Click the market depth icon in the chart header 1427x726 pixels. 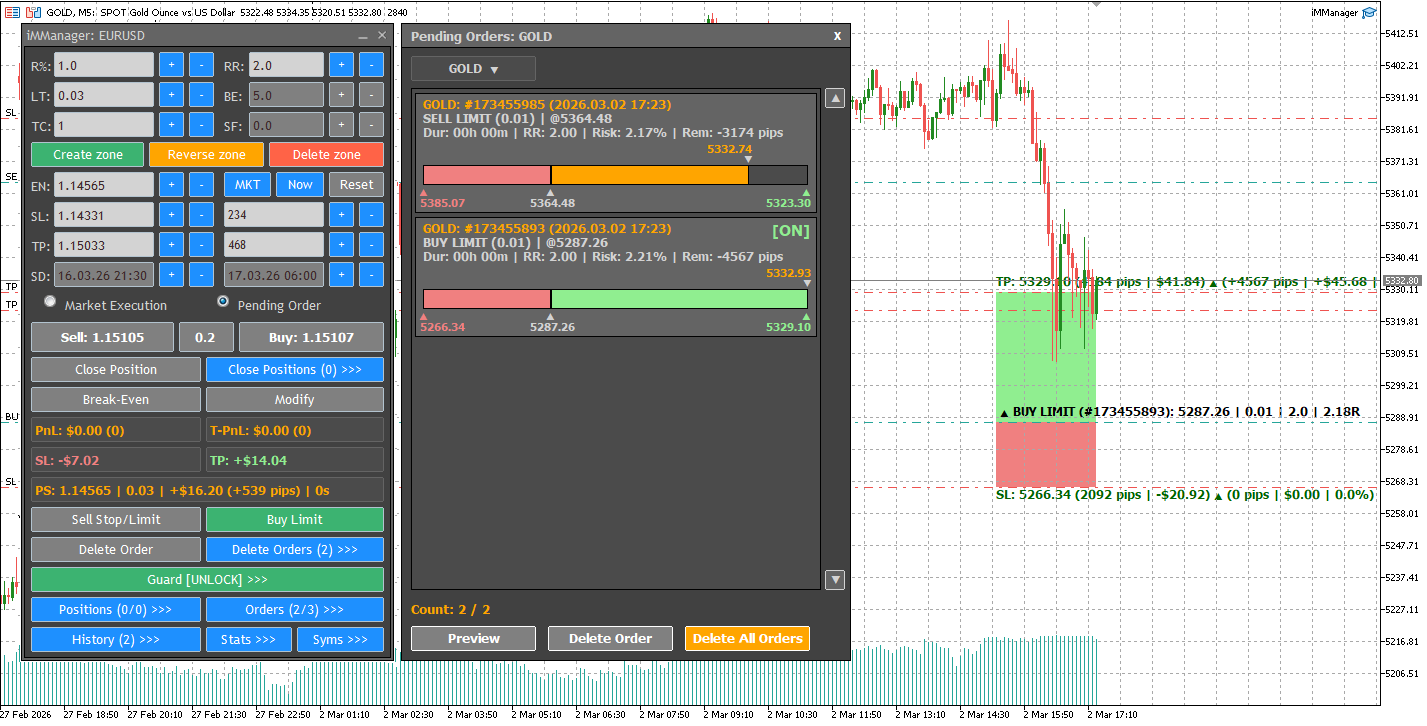[12, 12]
